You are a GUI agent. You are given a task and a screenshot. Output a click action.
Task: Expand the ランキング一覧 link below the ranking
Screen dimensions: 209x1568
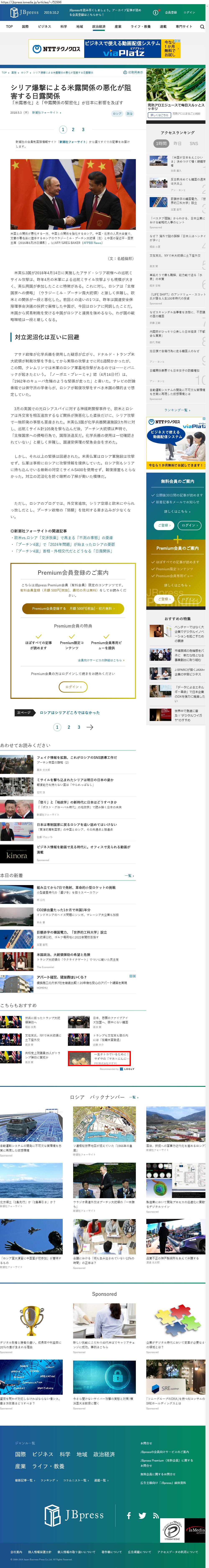(177, 410)
